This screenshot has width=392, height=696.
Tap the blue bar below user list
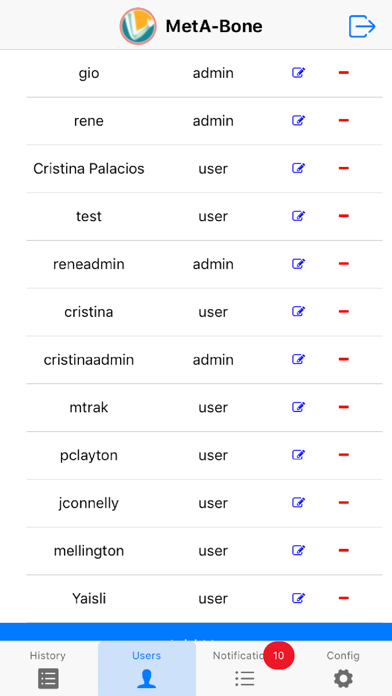pos(196,632)
